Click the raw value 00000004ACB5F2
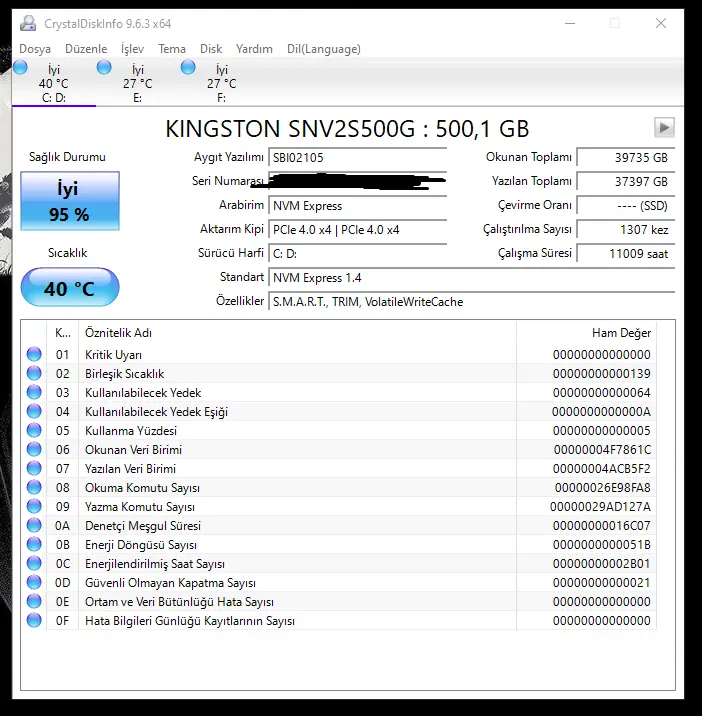 602,469
